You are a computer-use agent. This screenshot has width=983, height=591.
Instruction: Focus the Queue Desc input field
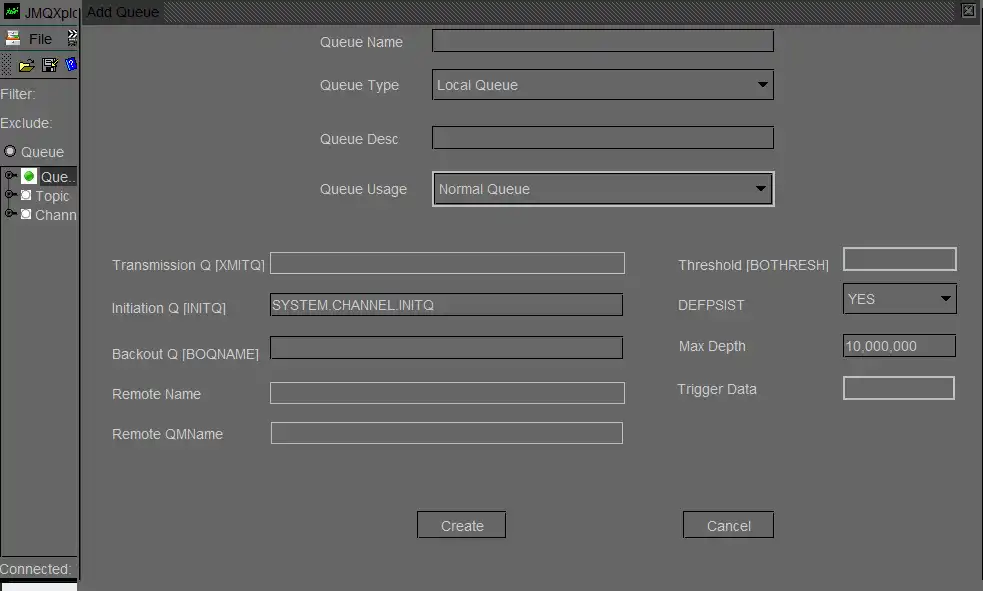click(602, 138)
